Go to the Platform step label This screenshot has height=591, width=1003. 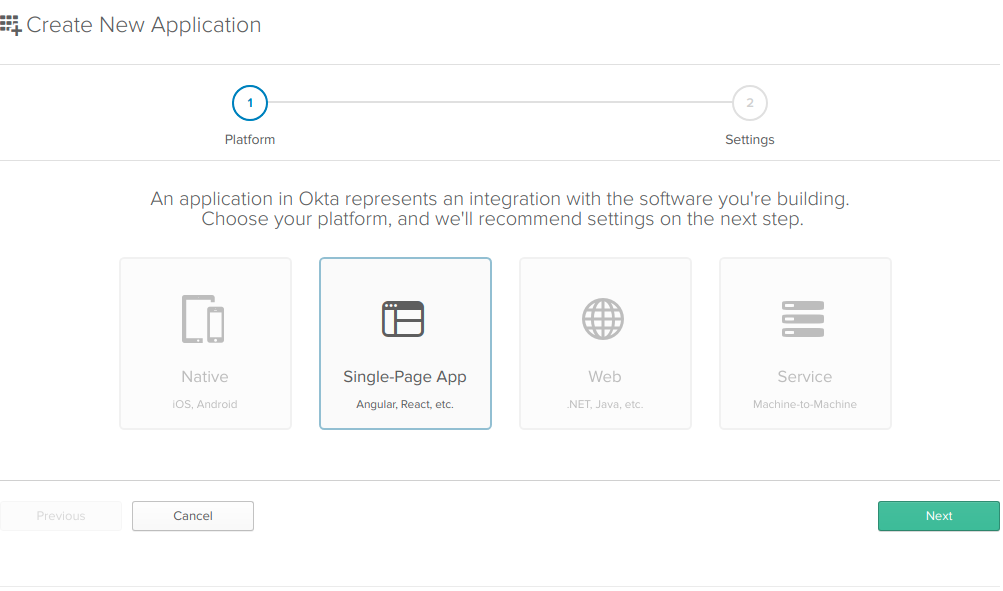pyautogui.click(x=250, y=140)
